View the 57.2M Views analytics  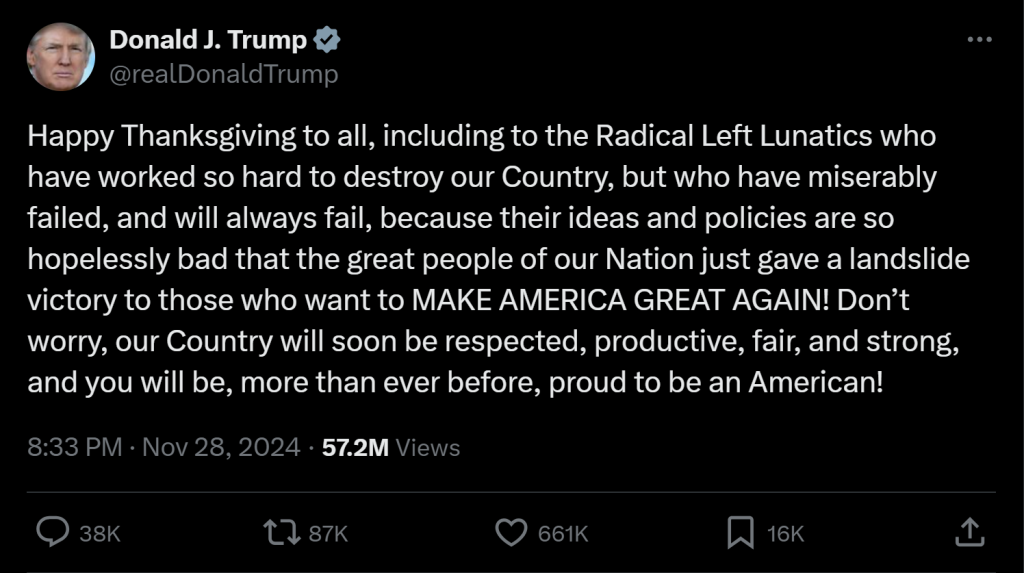click(391, 447)
